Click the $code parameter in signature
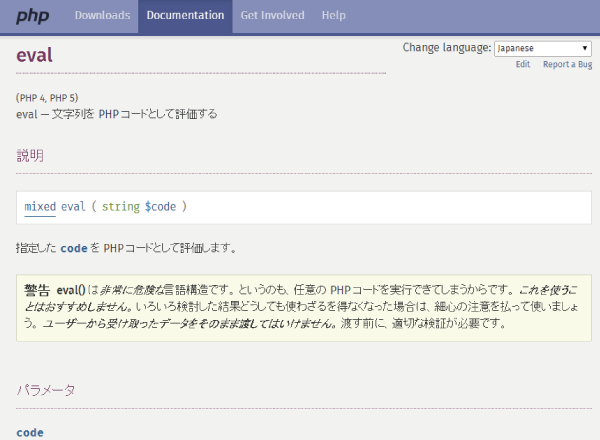The width and height of the screenshot is (600, 440). [160, 207]
